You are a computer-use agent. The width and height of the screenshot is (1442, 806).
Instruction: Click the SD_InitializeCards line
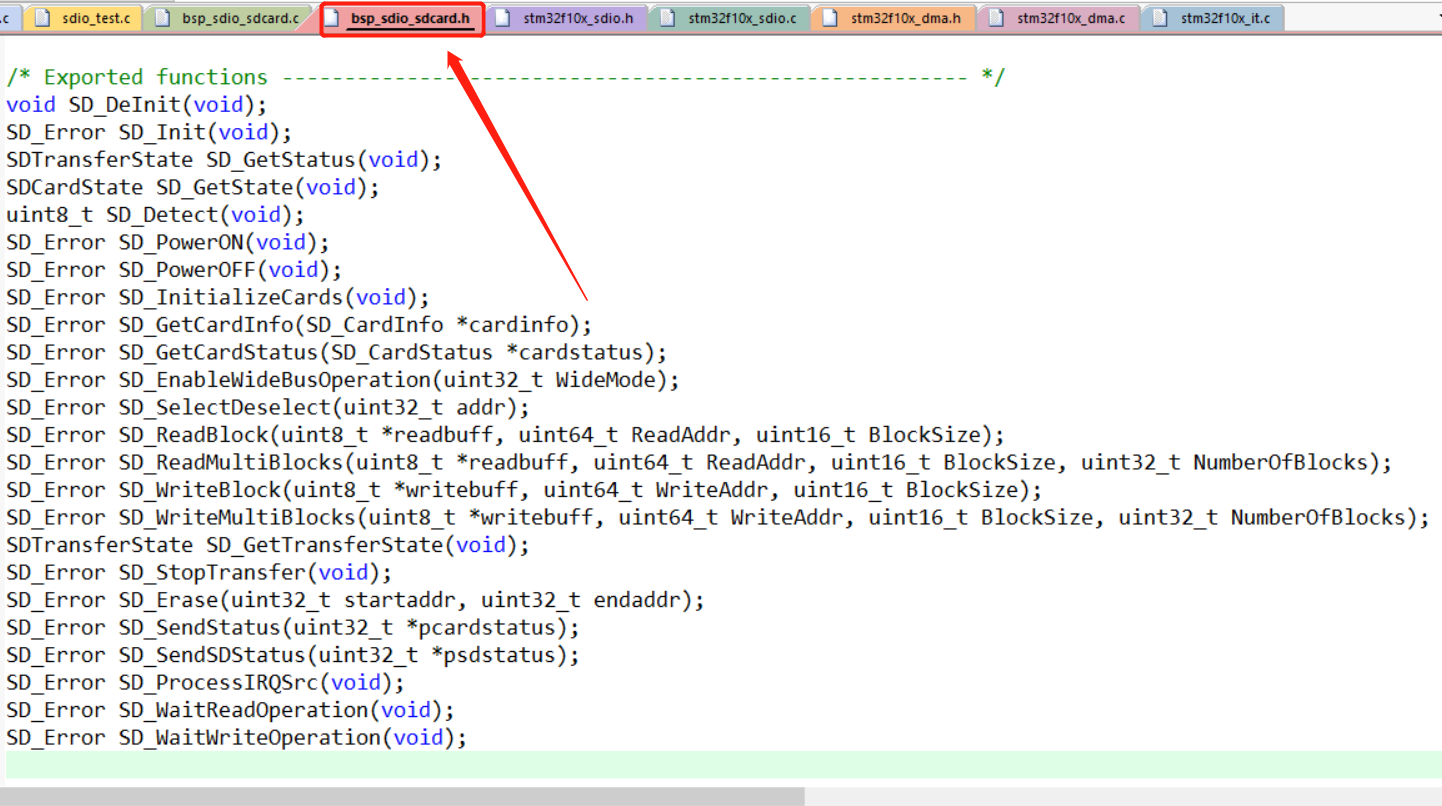point(218,297)
